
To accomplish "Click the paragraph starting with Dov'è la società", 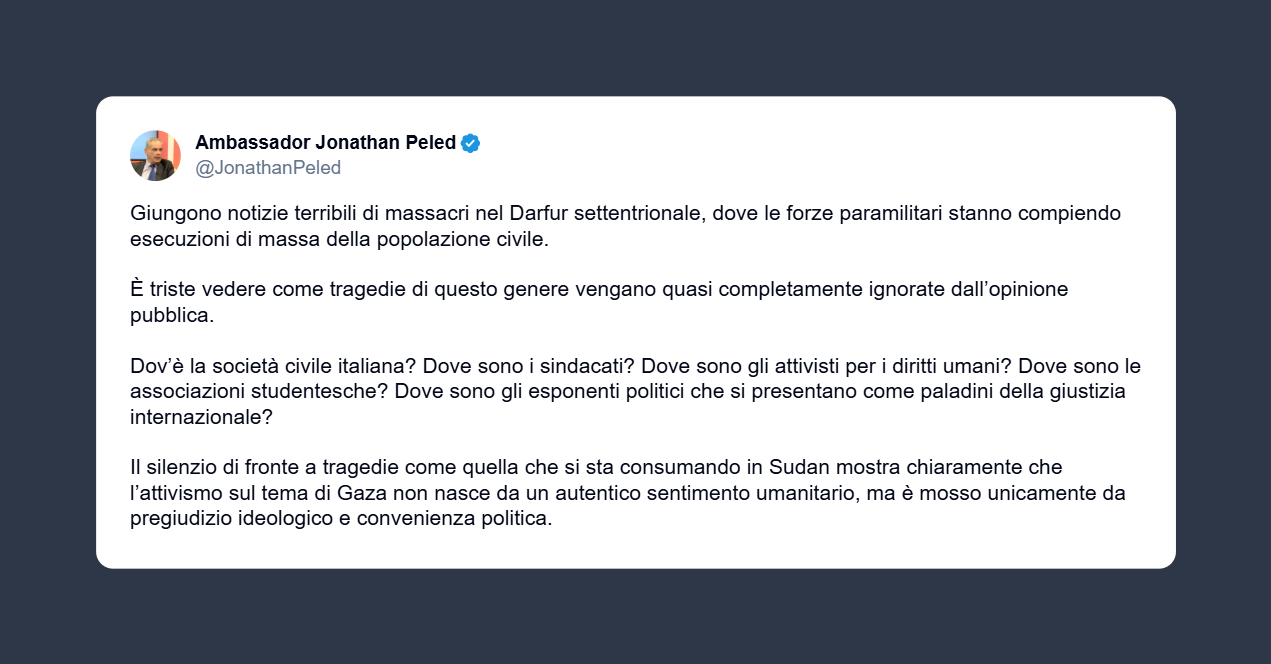I will 635,391.
